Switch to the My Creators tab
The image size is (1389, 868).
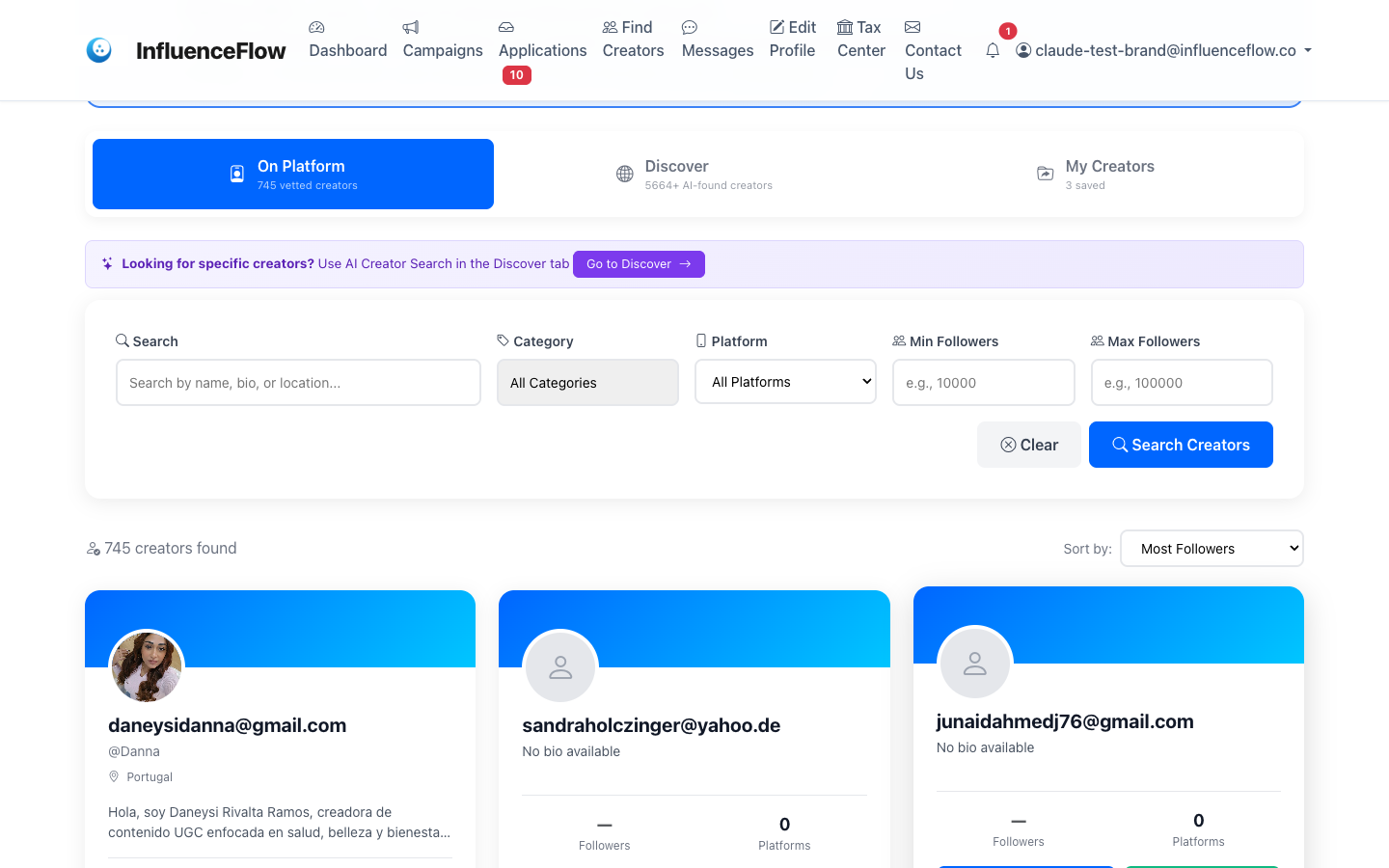[x=1096, y=174]
